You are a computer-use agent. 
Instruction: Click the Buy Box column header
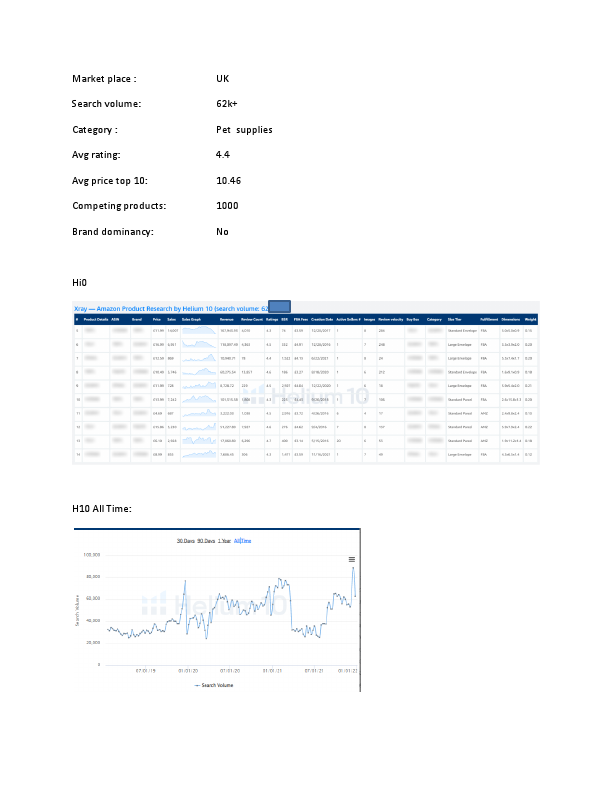[x=413, y=319]
